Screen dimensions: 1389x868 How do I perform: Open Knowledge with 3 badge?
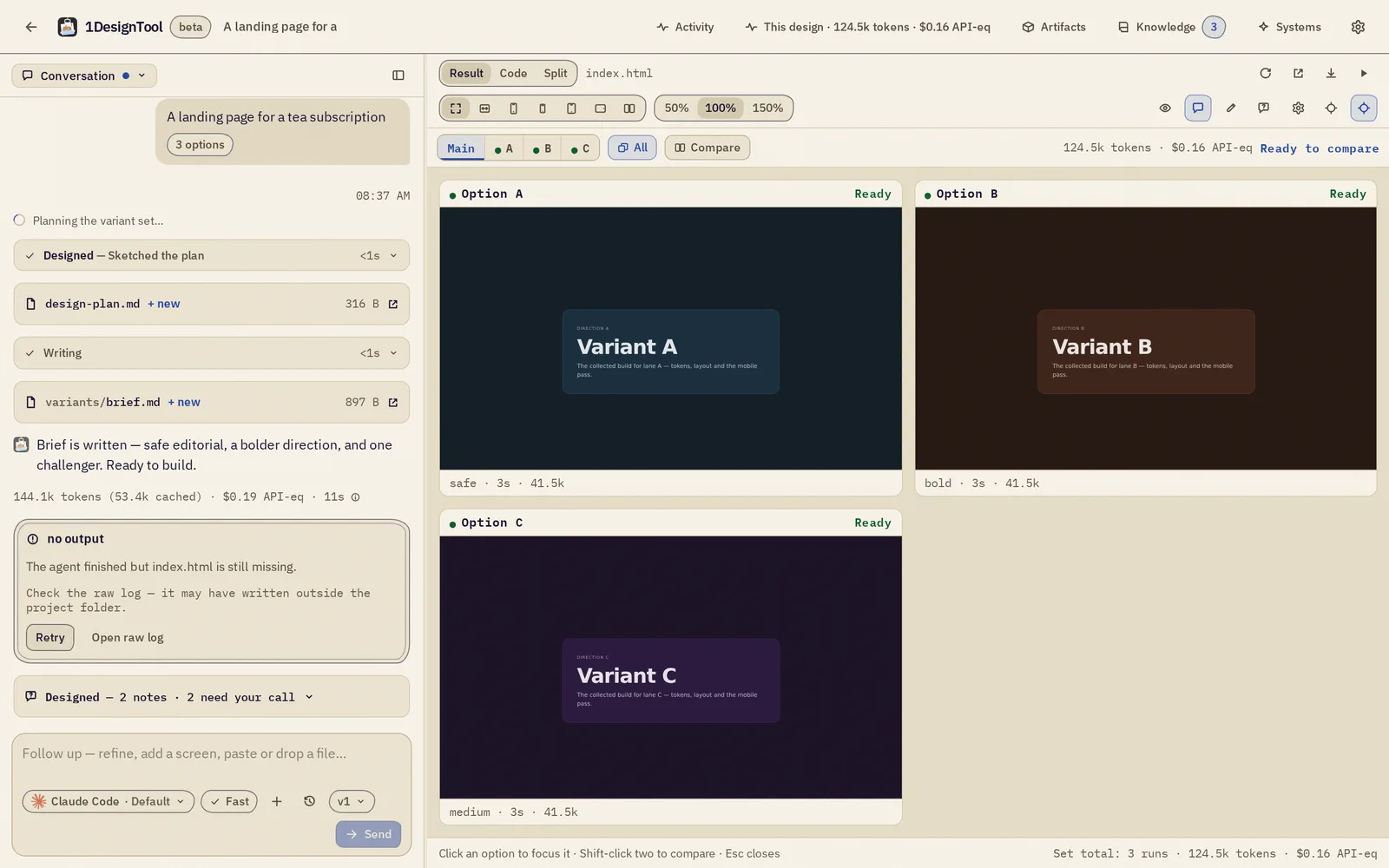1171,27
